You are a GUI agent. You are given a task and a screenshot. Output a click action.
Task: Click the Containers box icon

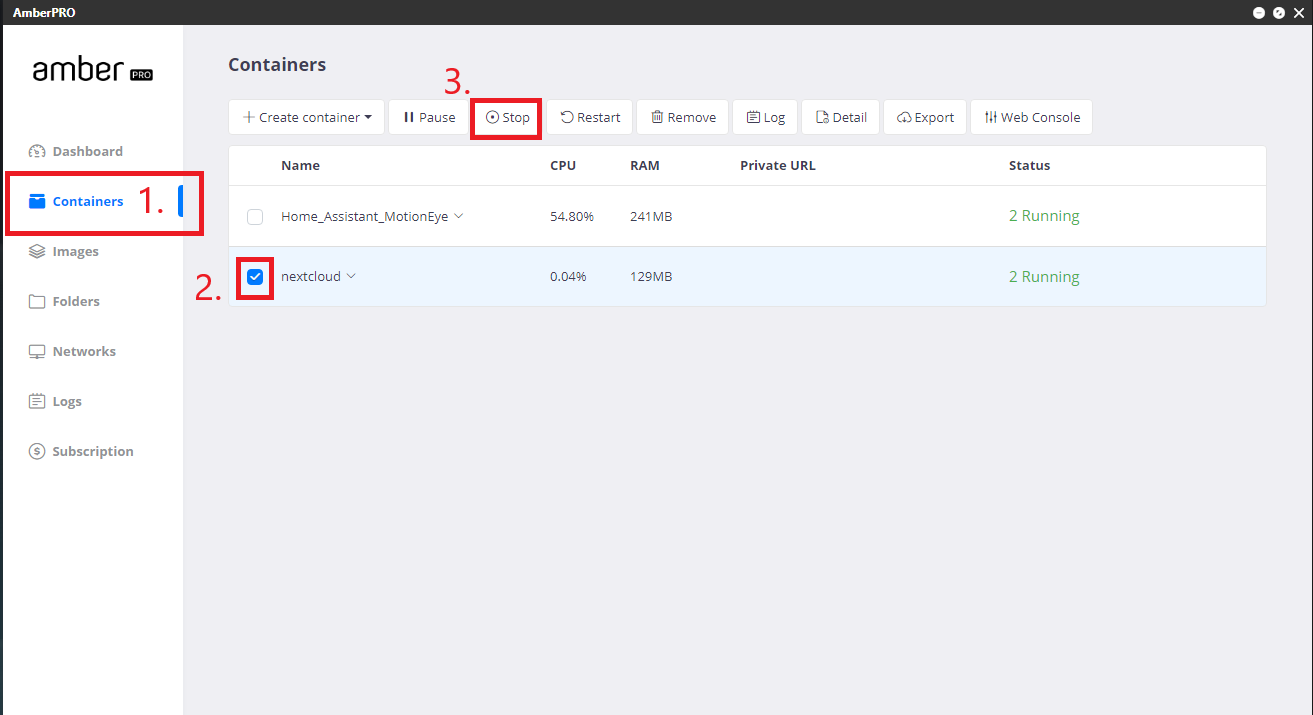click(37, 202)
